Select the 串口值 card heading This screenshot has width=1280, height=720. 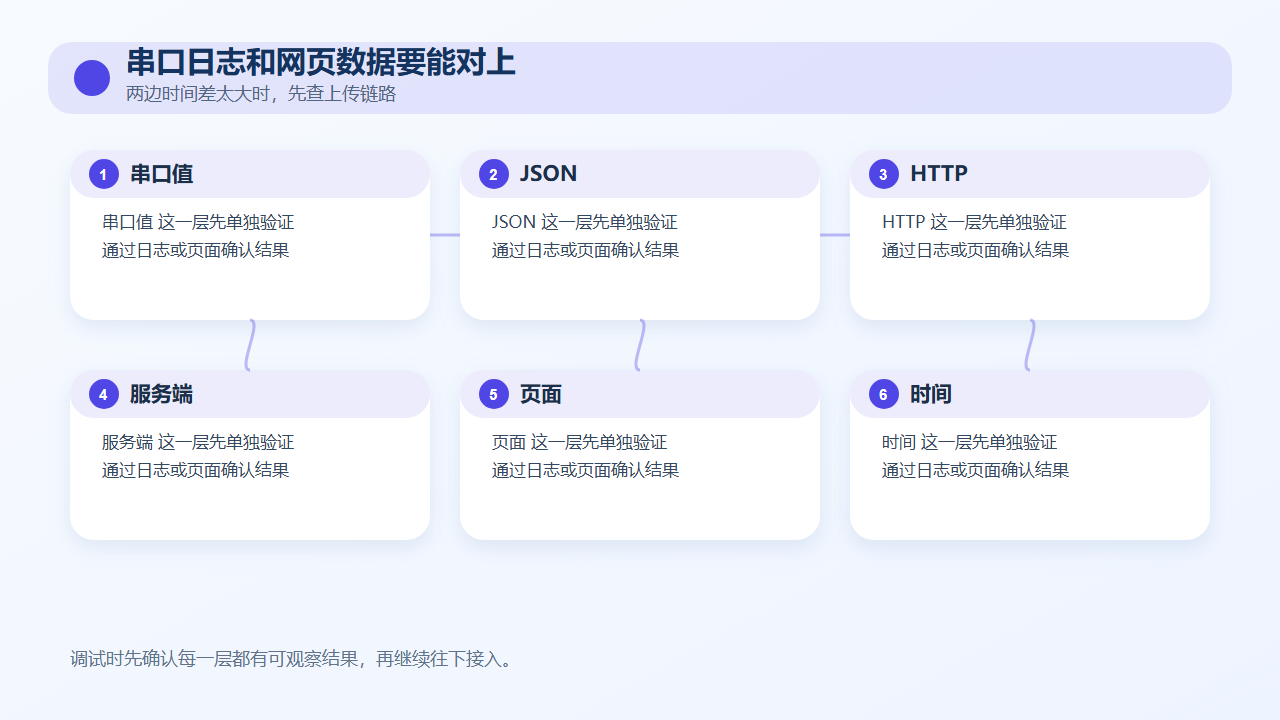161,174
